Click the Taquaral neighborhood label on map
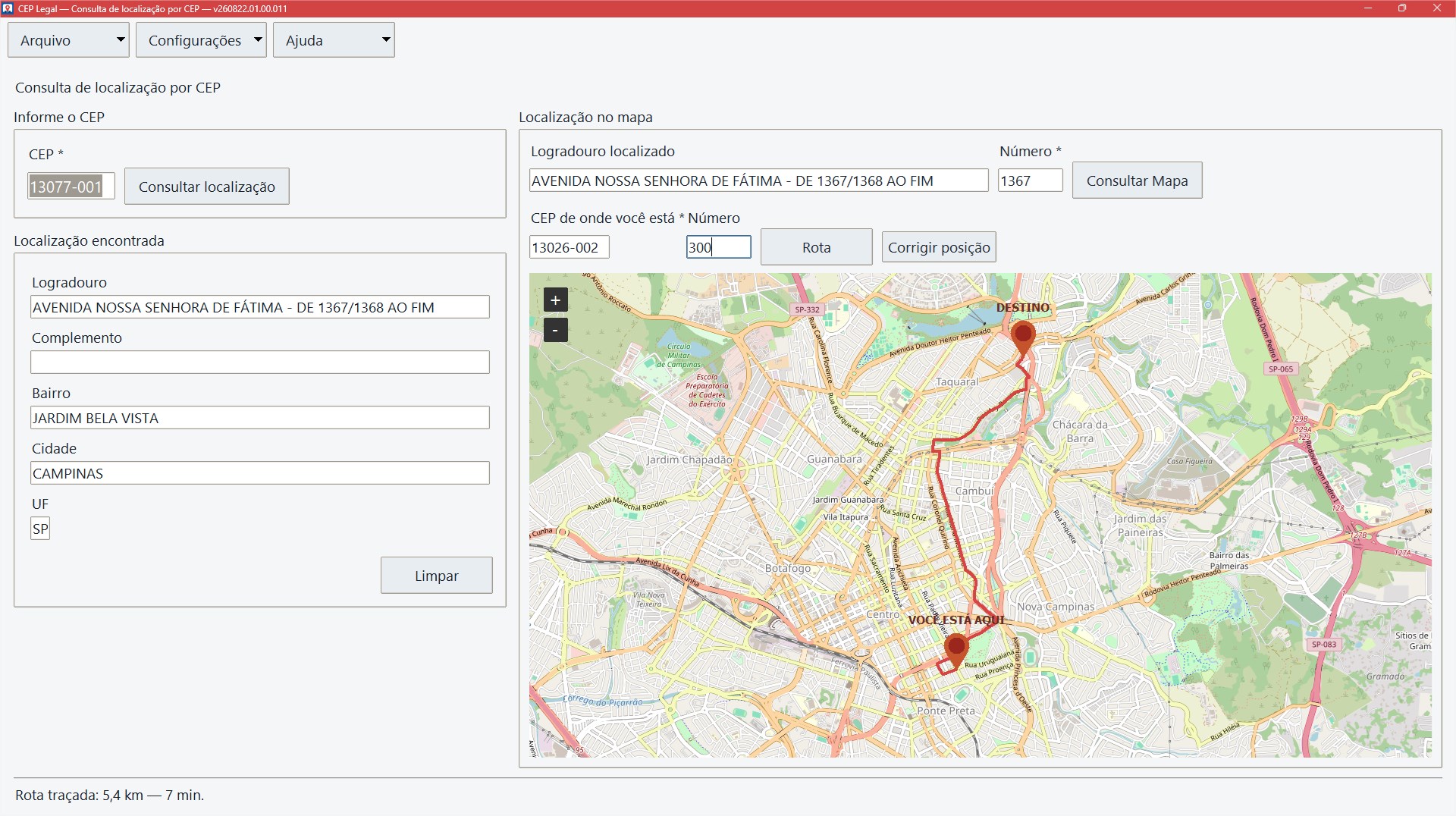The width and height of the screenshot is (1456, 816). click(957, 382)
